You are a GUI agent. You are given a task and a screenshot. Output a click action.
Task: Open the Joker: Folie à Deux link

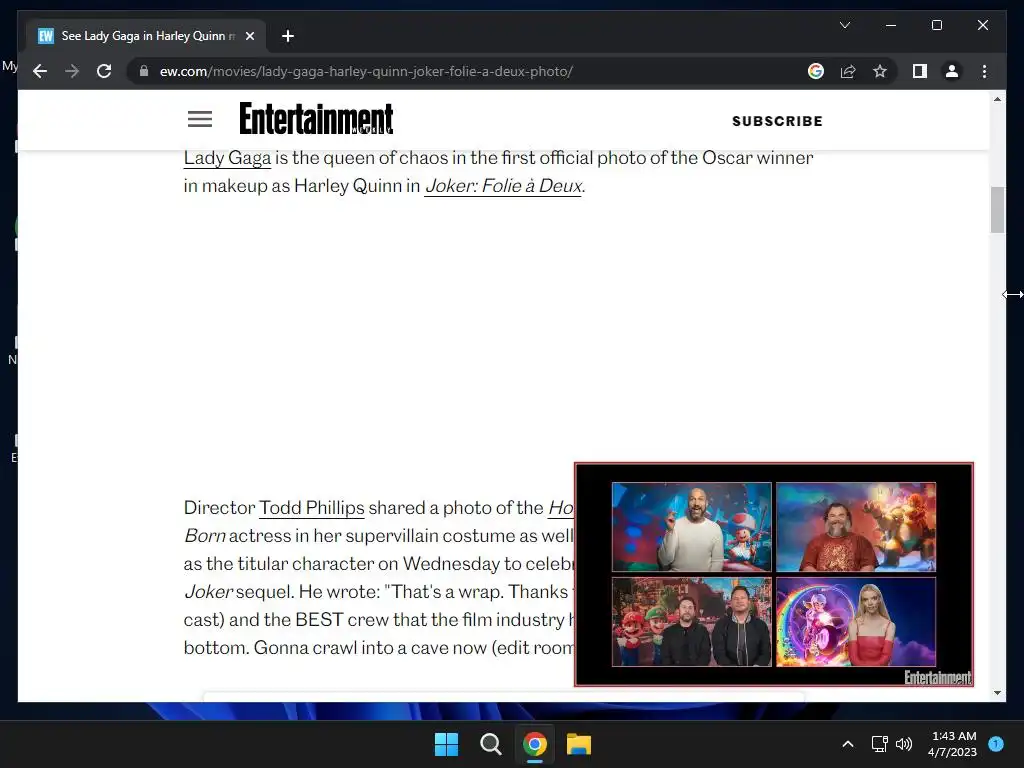[x=503, y=186]
